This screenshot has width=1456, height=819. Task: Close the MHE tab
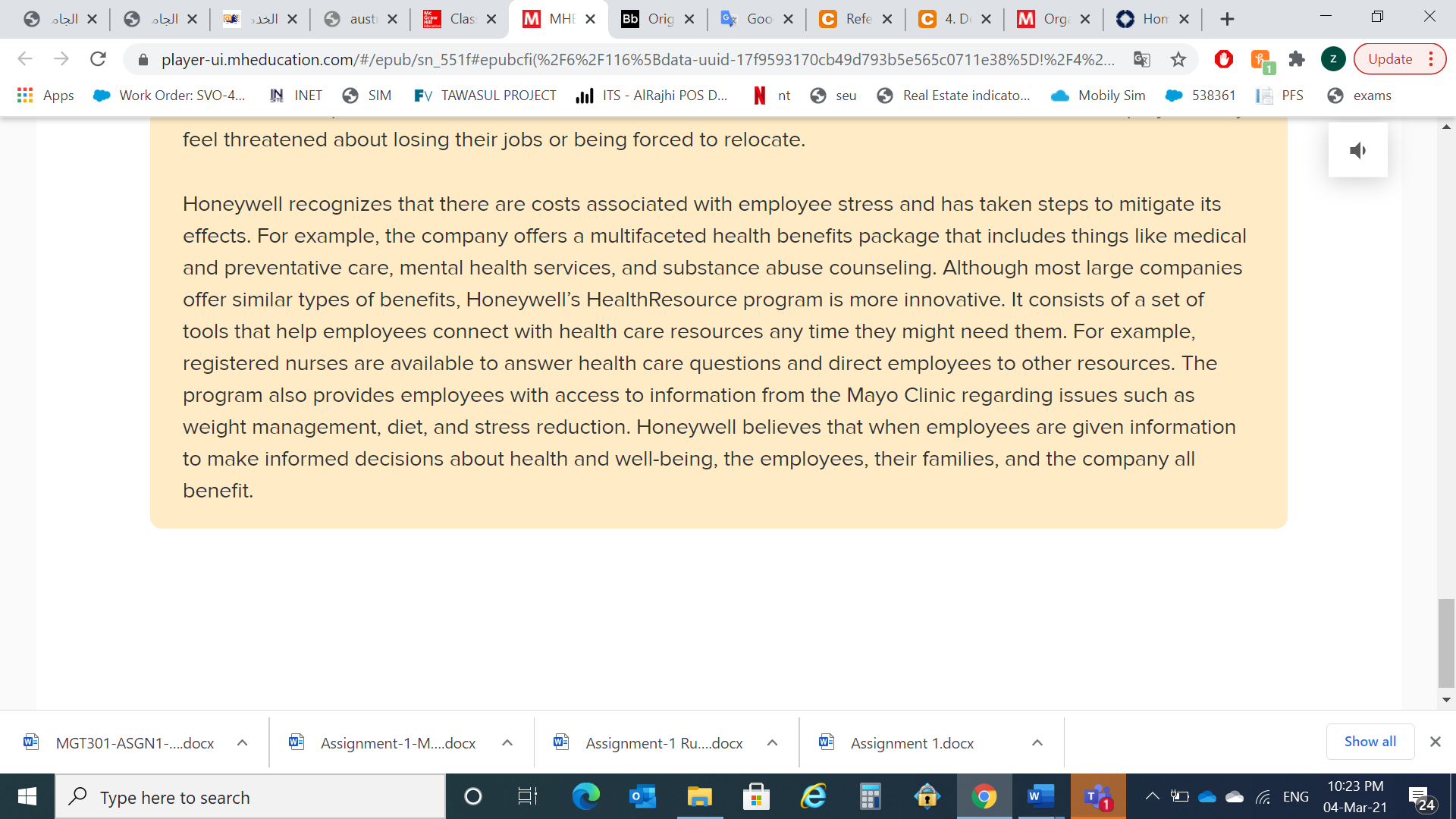click(591, 19)
